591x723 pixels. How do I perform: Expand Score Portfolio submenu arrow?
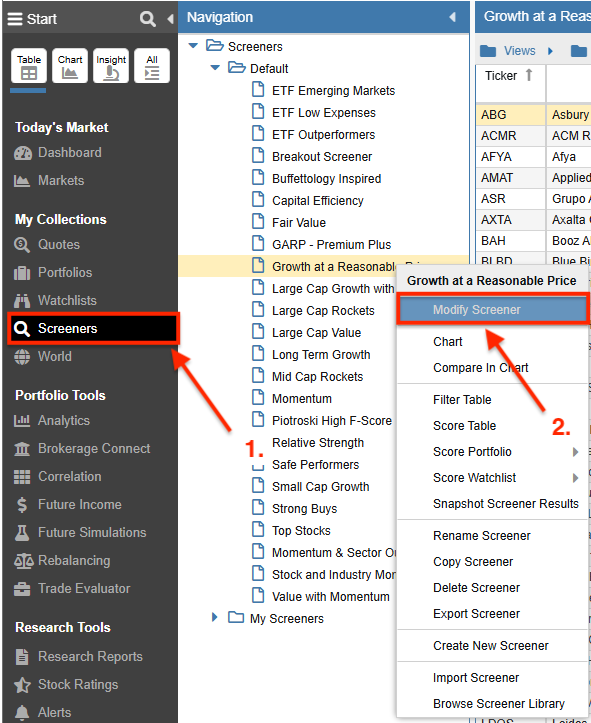tap(575, 451)
